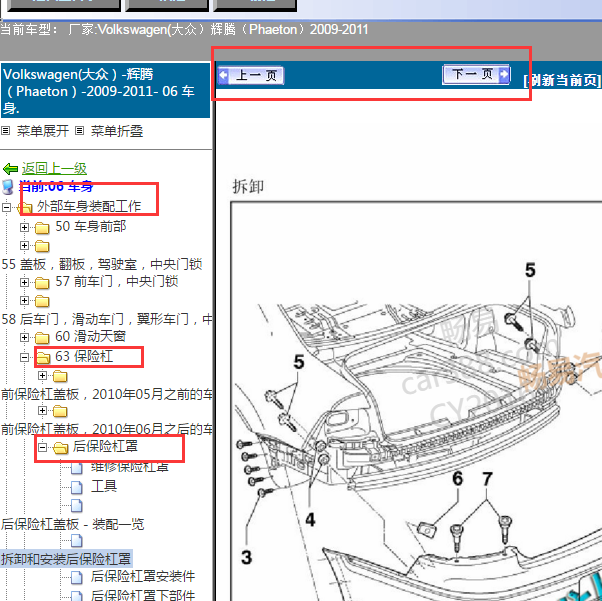
Task: Click document icon of 工具
Action: [x=77, y=487]
